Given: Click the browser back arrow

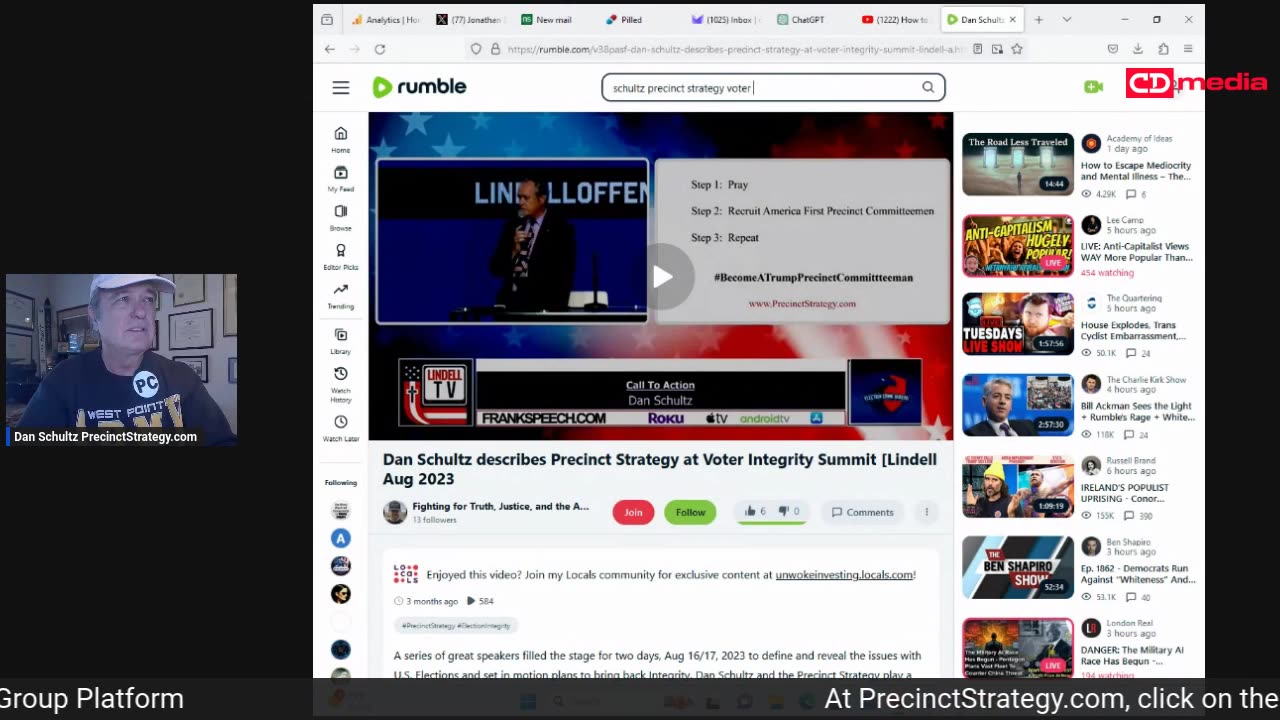Looking at the screenshot, I should click(x=330, y=49).
